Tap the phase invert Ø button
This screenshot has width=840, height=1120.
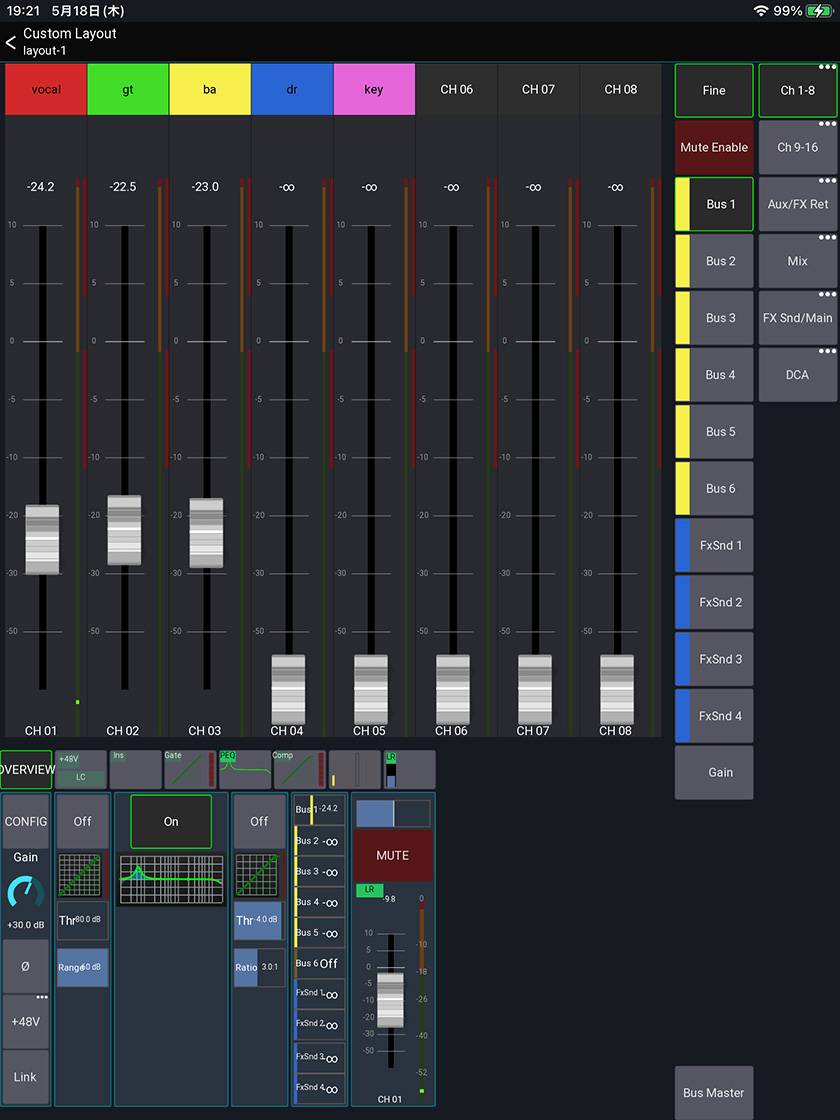point(25,966)
